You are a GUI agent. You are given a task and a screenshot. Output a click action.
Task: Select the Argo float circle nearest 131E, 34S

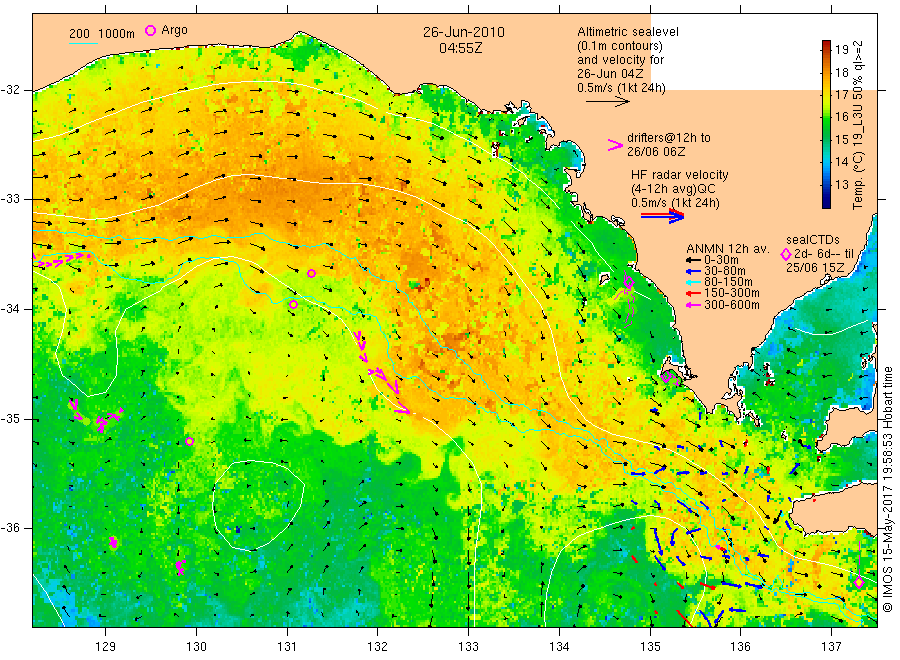293,305
